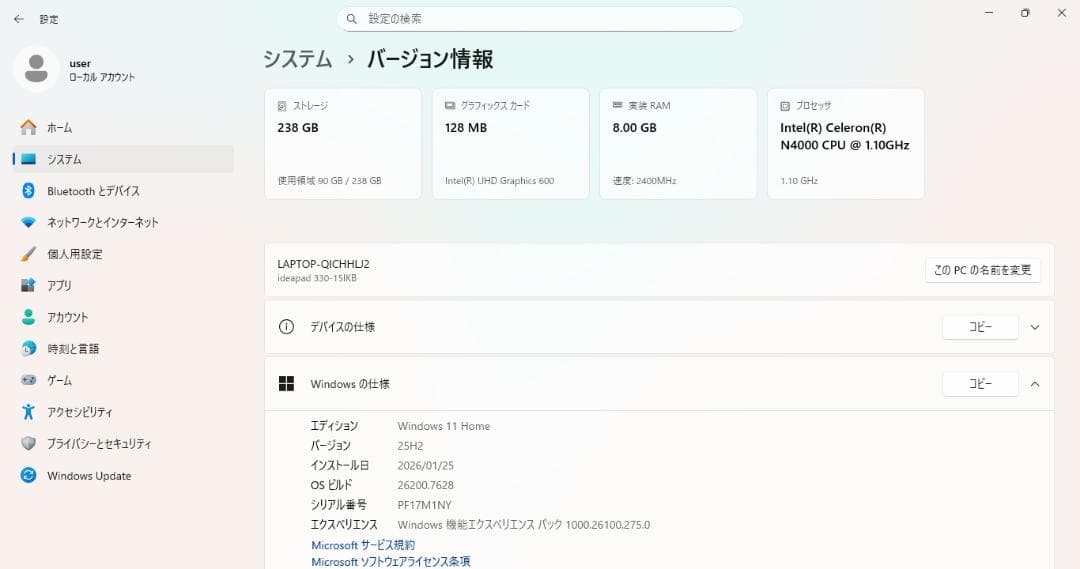The width and height of the screenshot is (1080, 569).
Task: Click the Windows logo icon
Action: (x=287, y=384)
